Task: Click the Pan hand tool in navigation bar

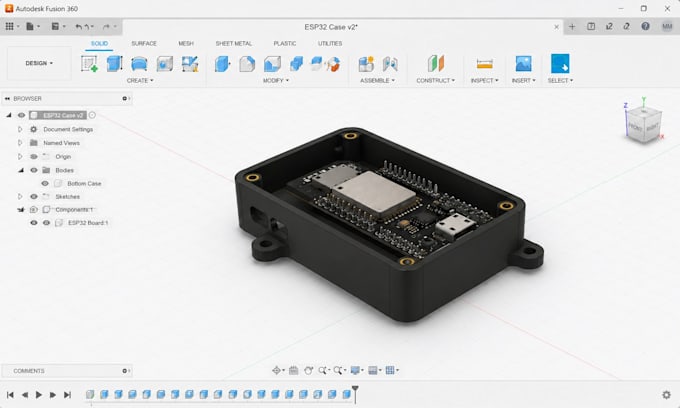Action: [308, 370]
